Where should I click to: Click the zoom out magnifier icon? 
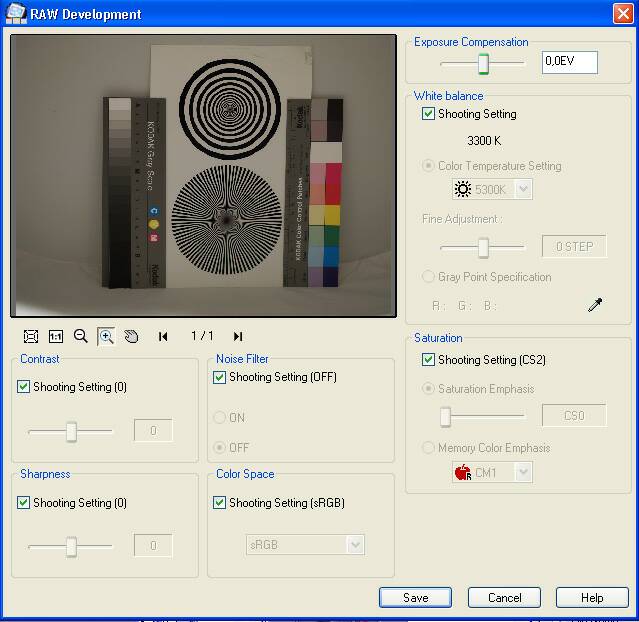tap(81, 337)
